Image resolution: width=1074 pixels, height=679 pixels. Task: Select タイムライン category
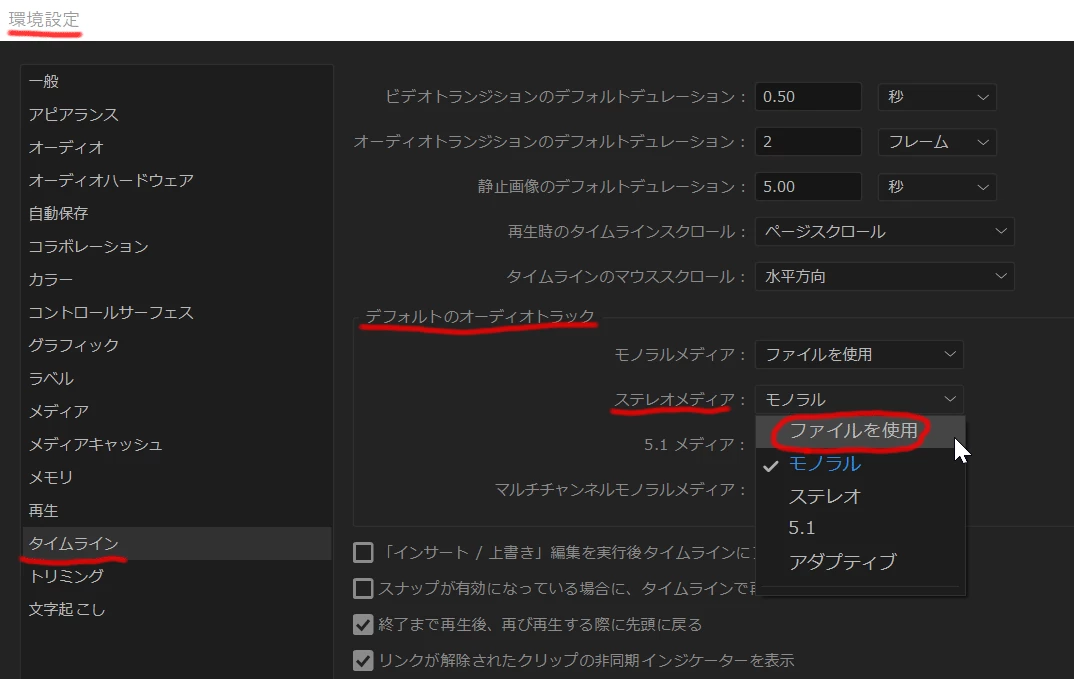point(177,543)
